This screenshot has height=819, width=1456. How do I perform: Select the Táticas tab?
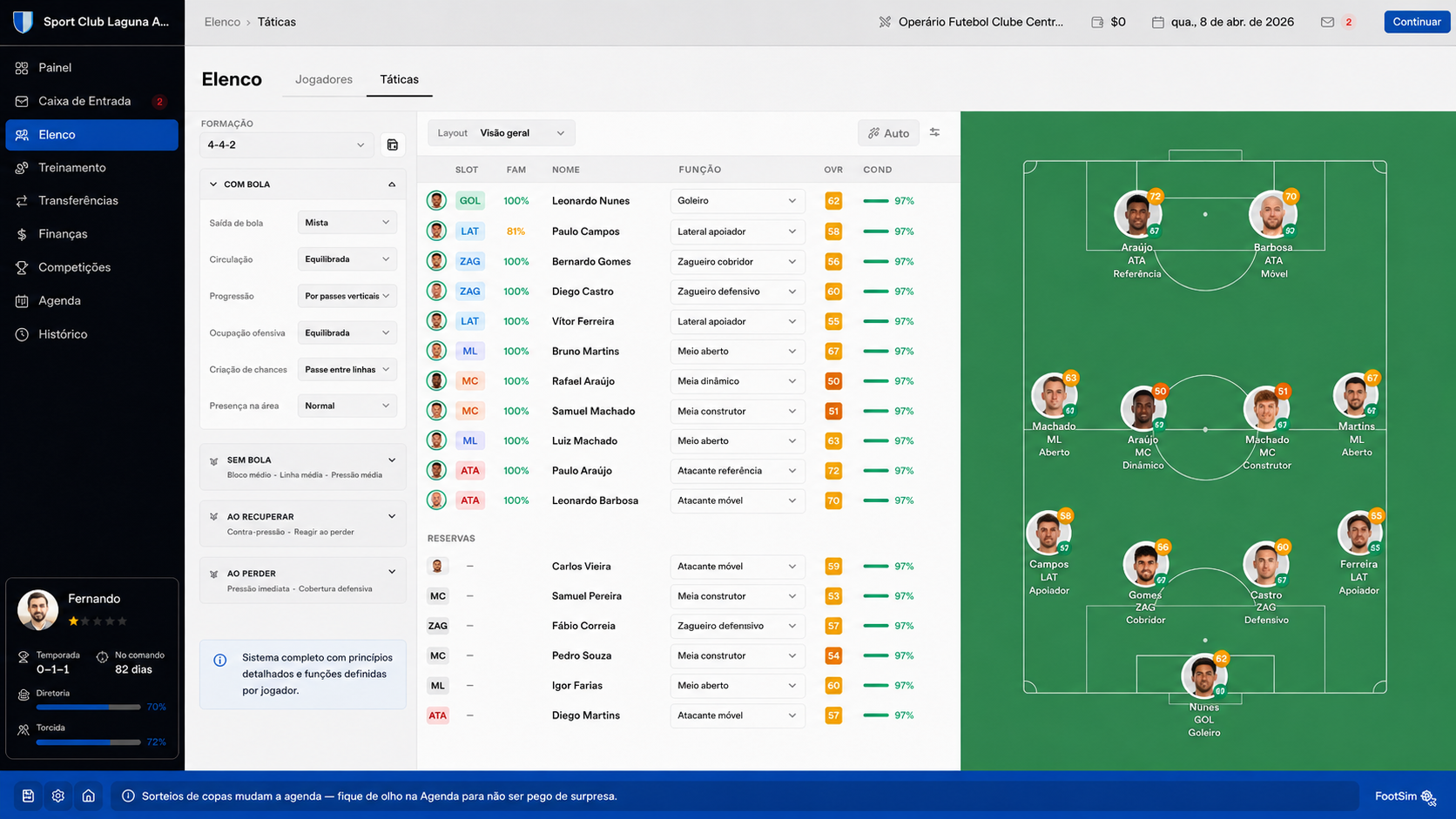tap(399, 79)
